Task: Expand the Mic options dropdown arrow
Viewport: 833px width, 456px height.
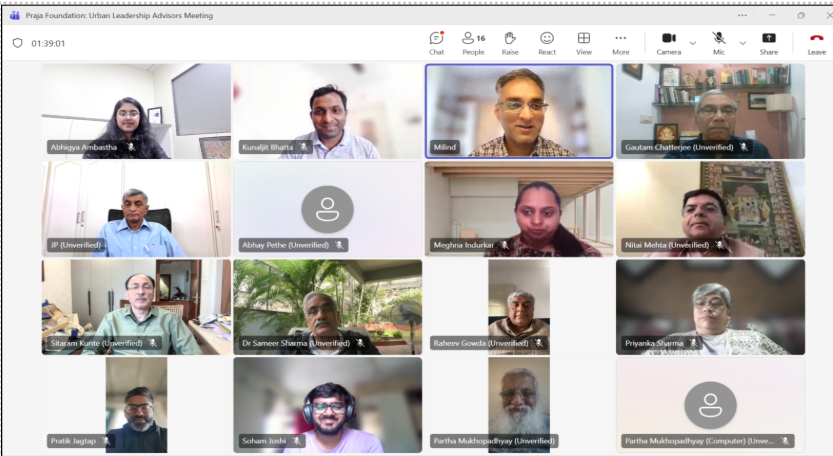Action: coord(742,43)
